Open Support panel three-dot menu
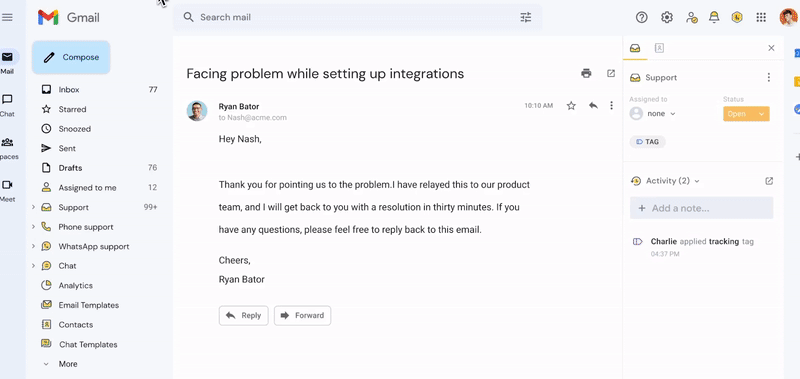Image resolution: width=800 pixels, height=379 pixels. (769, 78)
